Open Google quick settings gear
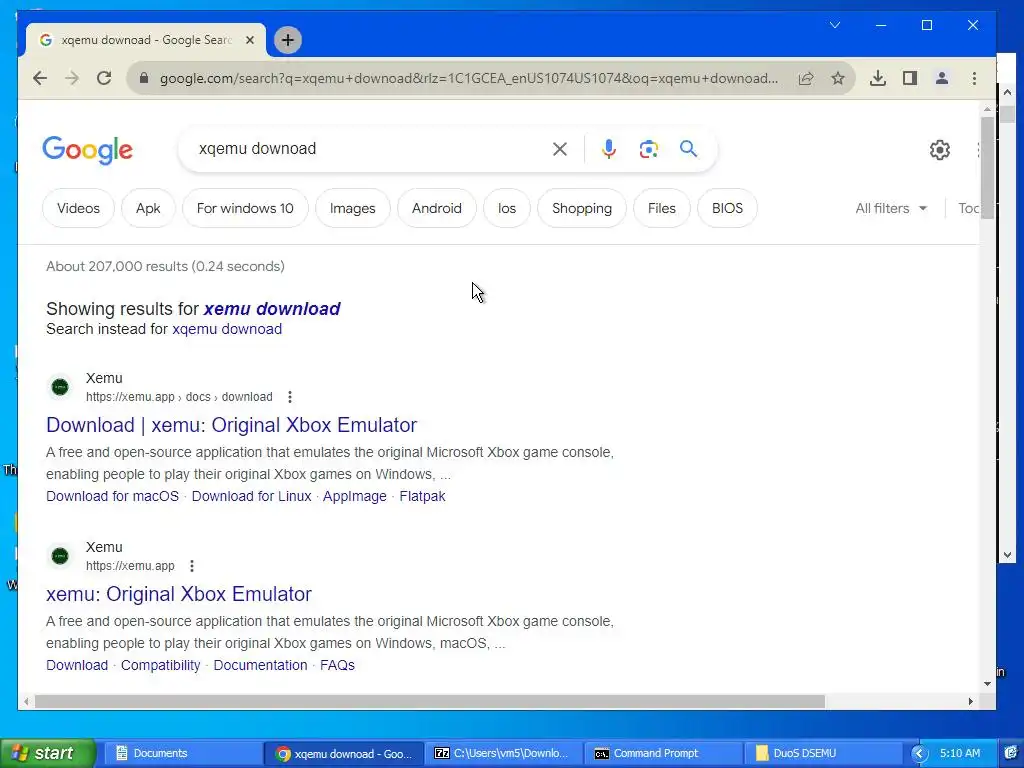Screen dimensions: 1024x768 (x=940, y=150)
